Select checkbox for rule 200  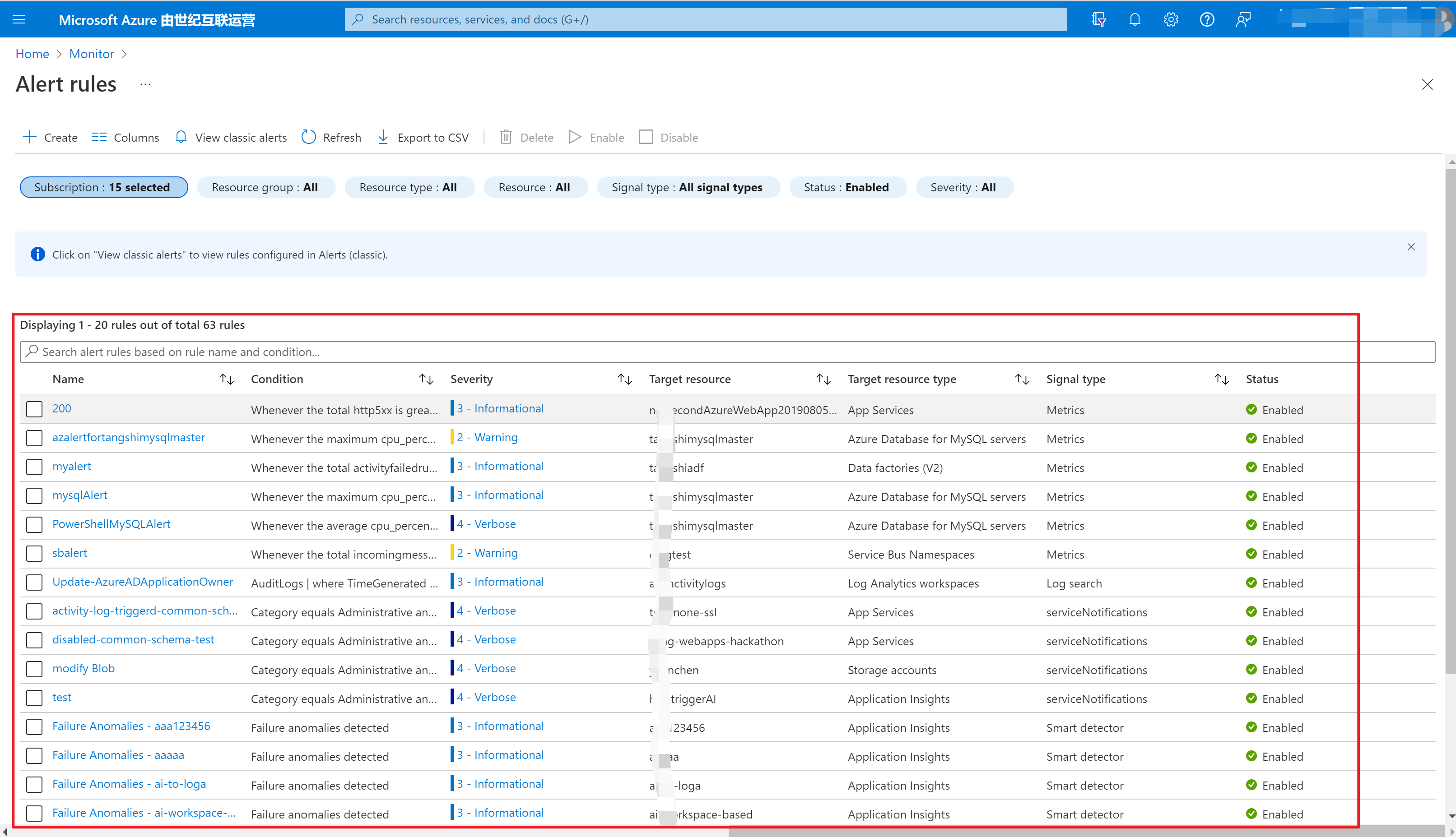[x=34, y=409]
